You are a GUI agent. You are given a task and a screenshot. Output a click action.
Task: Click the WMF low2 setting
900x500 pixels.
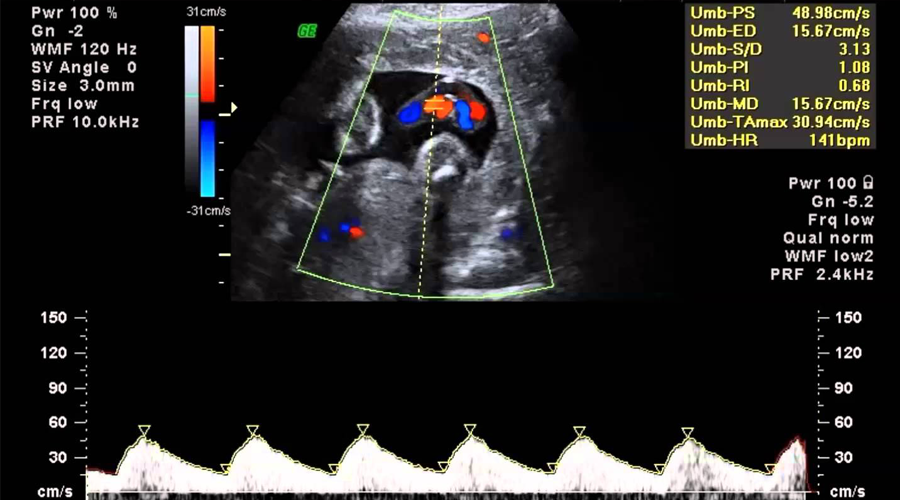pos(829,257)
